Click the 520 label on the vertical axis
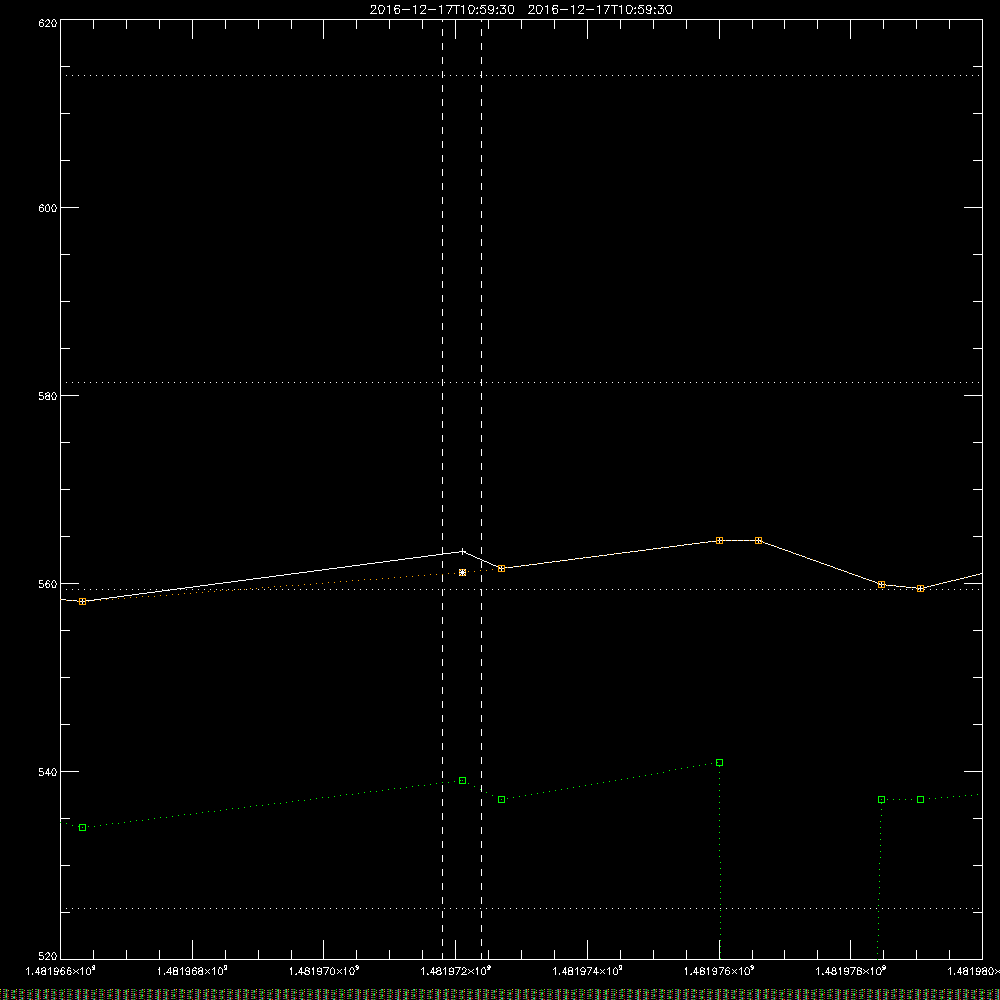This screenshot has width=1000, height=1000. [48, 956]
